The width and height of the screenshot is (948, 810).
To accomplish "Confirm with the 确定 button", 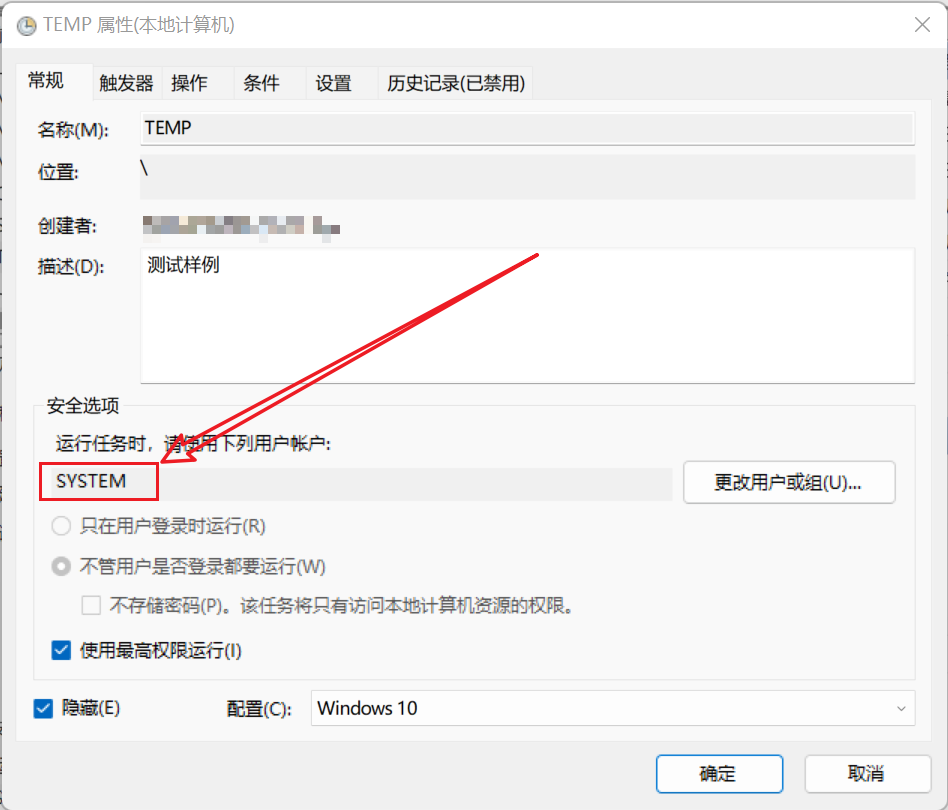I will coord(718,773).
